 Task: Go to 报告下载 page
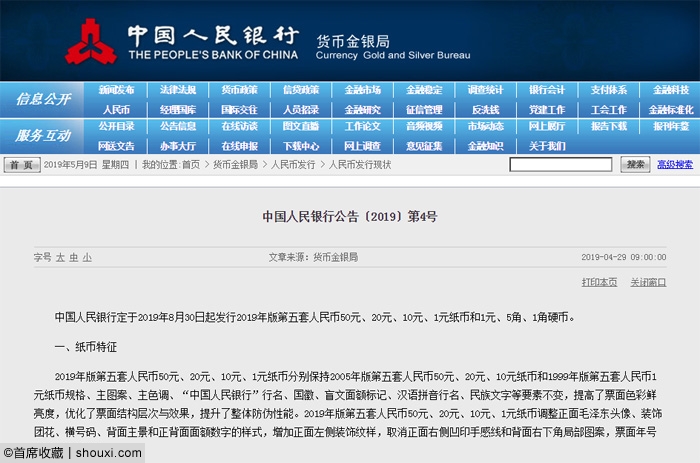coord(609,126)
